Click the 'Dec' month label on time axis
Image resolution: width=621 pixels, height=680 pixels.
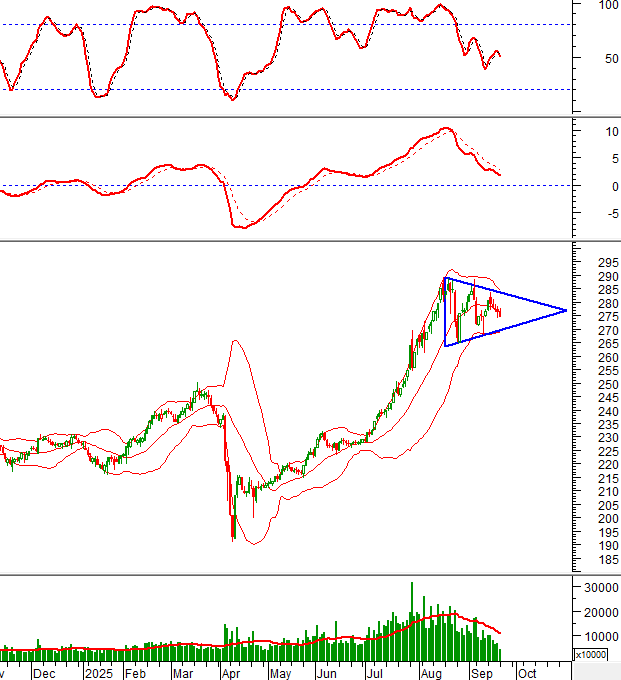pos(43,673)
